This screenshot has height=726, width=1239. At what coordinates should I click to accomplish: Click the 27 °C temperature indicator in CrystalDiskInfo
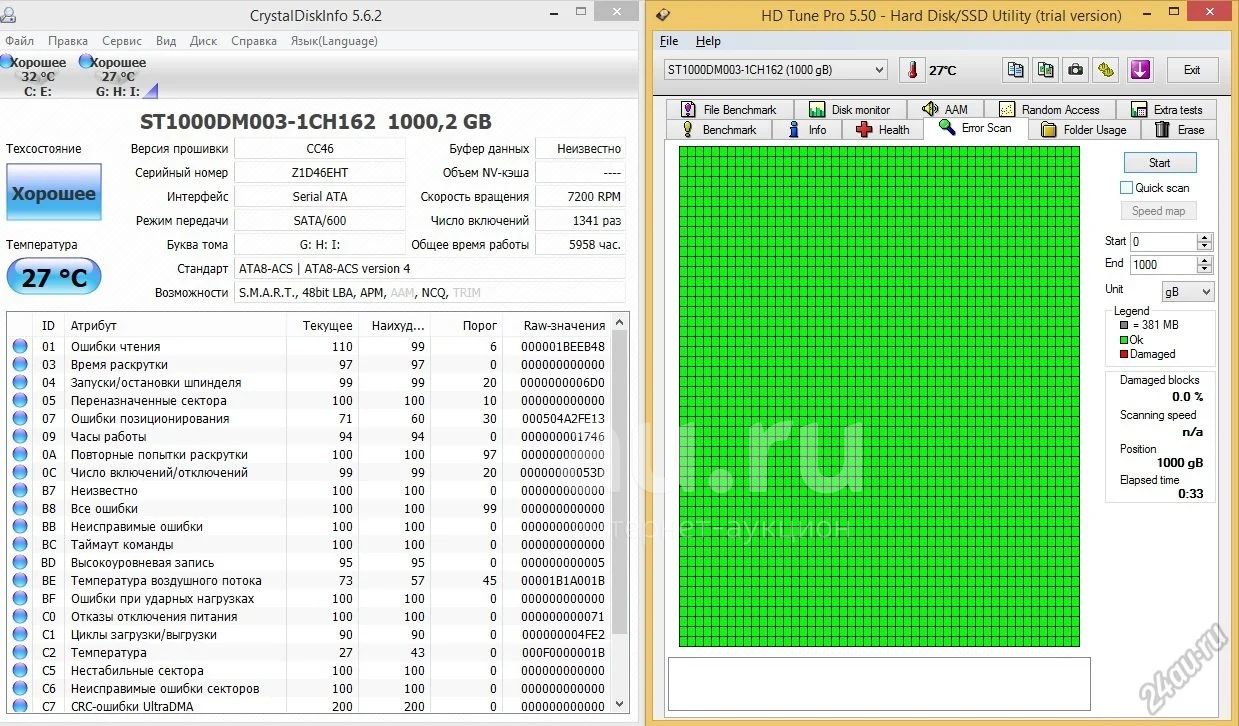click(54, 276)
